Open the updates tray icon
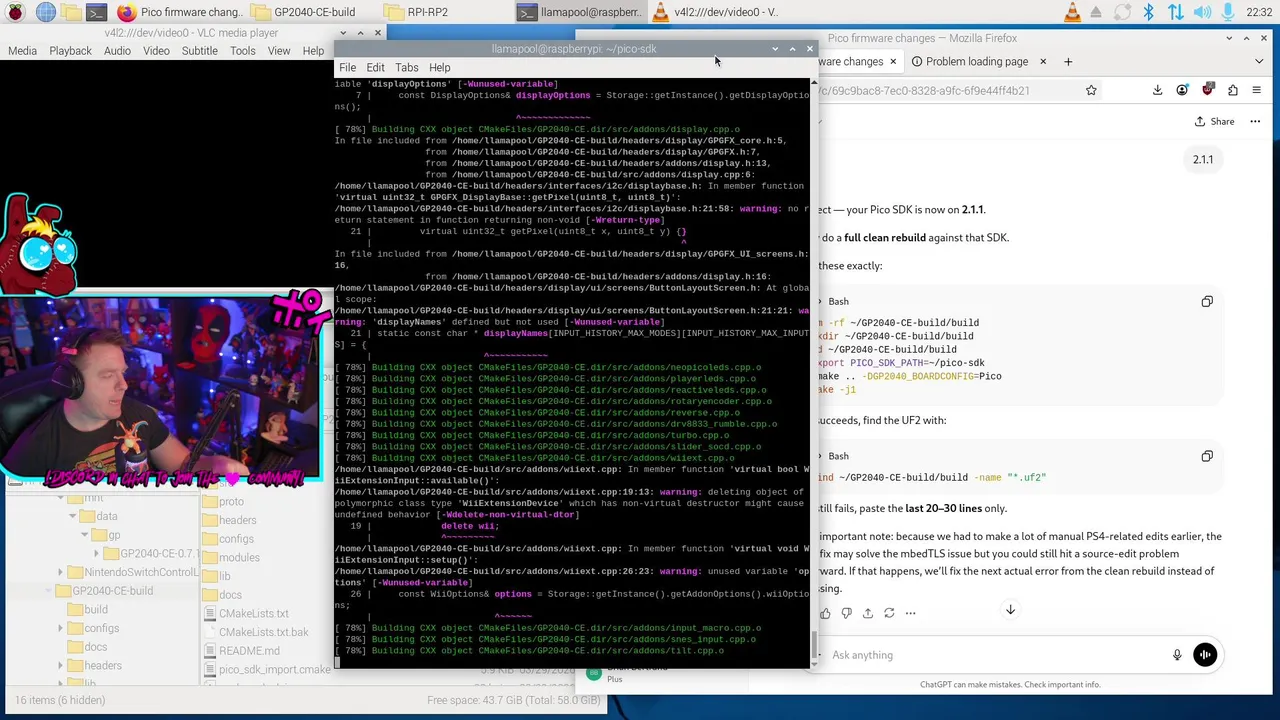The image size is (1280, 720). (1123, 12)
